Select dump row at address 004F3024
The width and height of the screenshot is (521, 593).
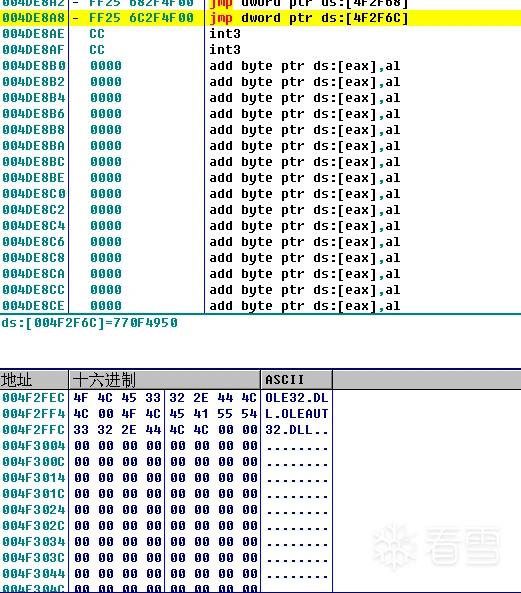(166, 510)
